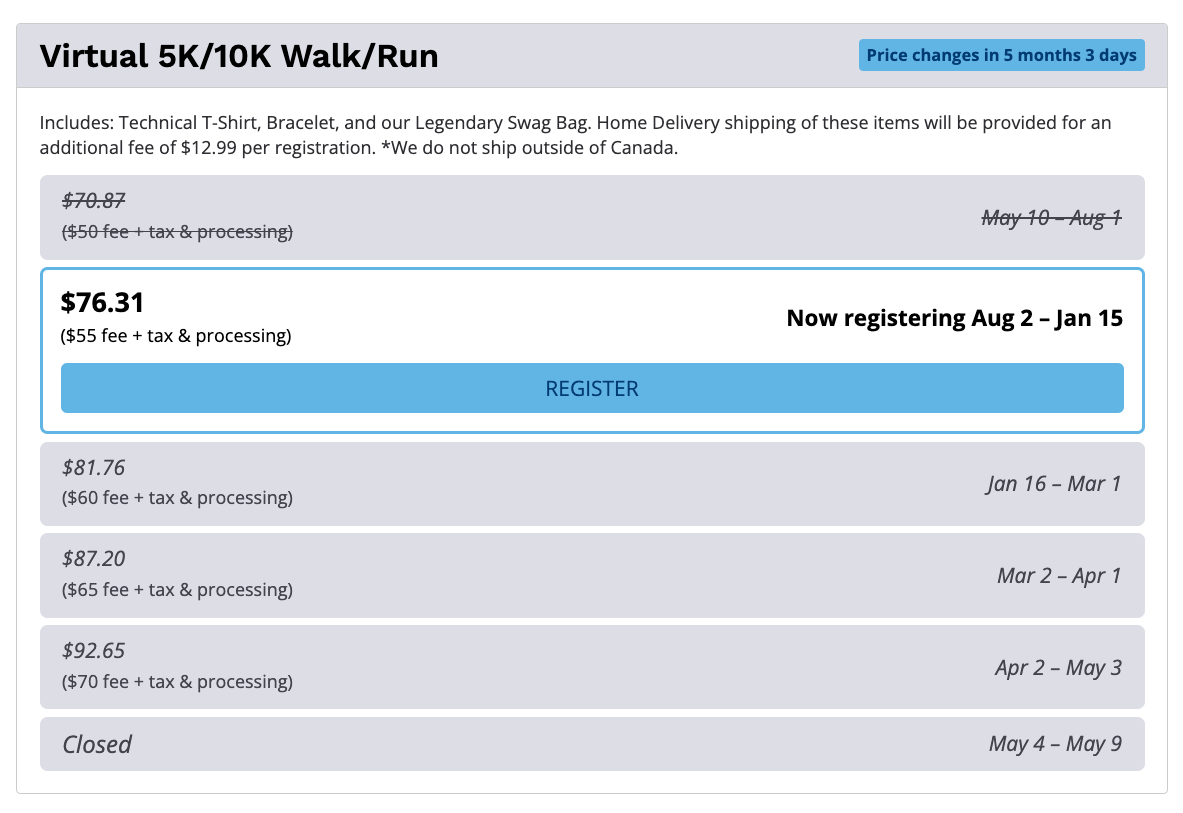Click 'Now registering Aug 2 – Jan 15' text
Viewport: 1183px width, 813px height.
pos(954,318)
